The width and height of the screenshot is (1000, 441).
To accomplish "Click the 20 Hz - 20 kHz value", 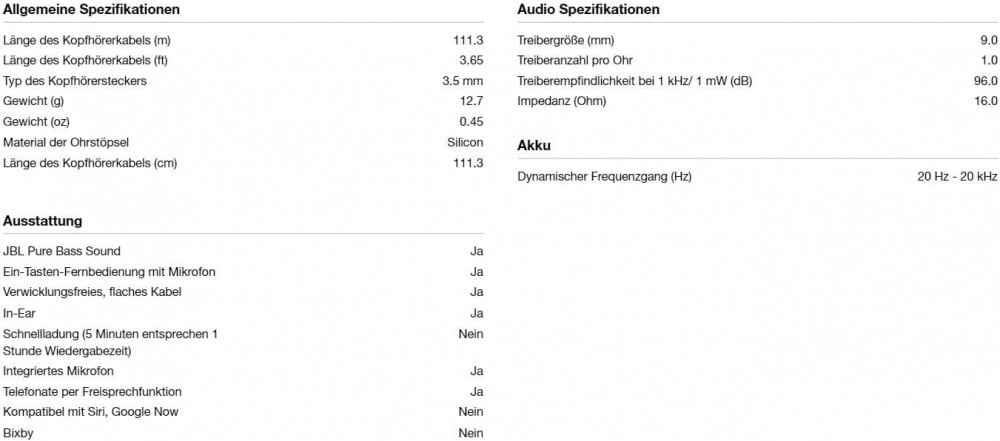I will [957, 177].
